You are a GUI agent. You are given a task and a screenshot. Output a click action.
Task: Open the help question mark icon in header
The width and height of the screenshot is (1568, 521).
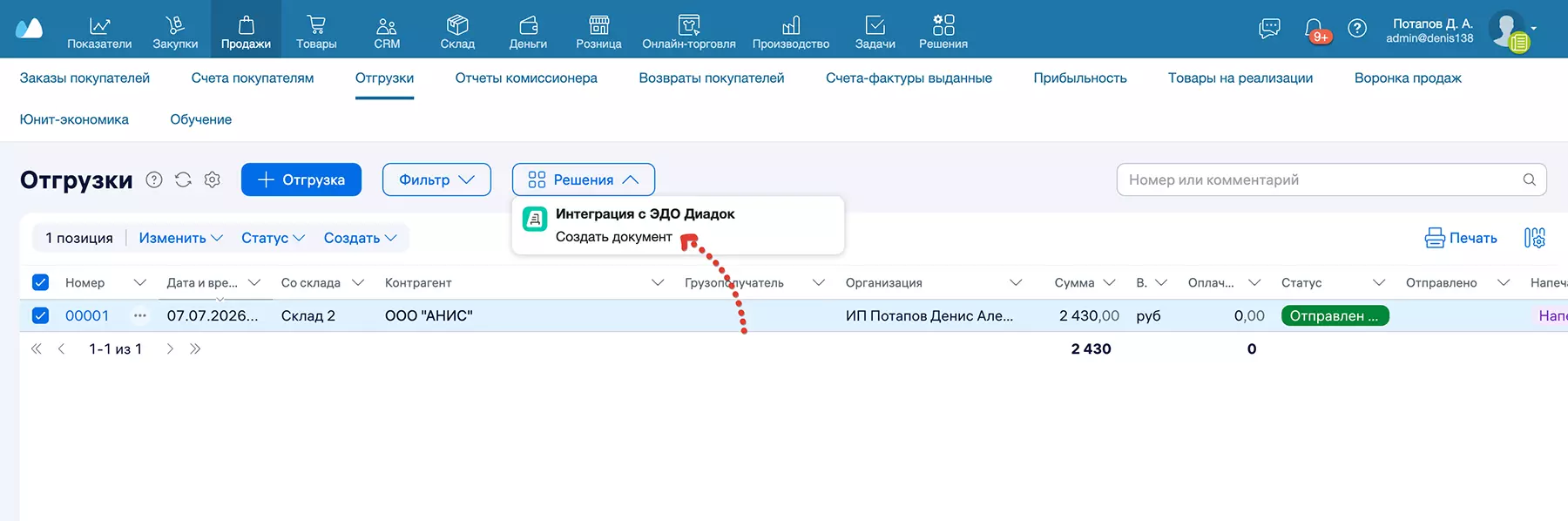click(x=1357, y=28)
